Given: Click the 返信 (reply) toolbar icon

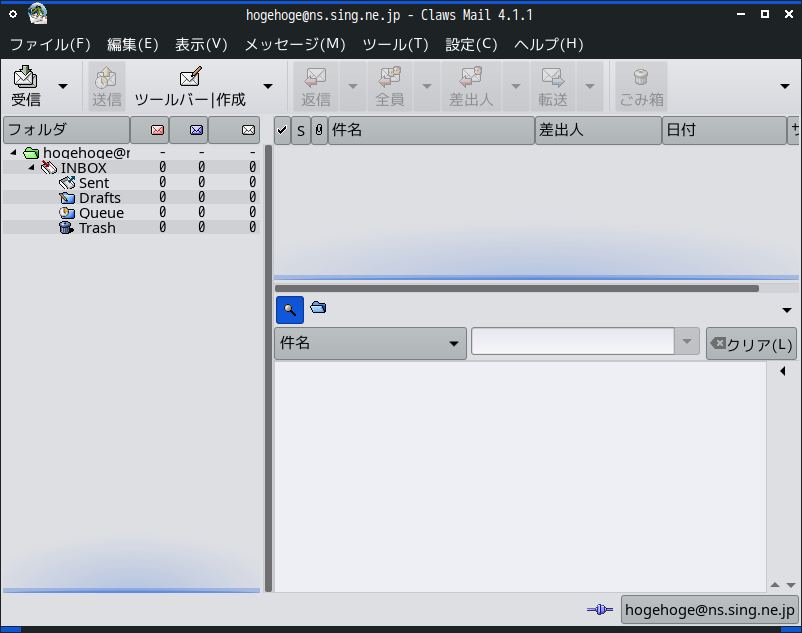Looking at the screenshot, I should click(316, 86).
